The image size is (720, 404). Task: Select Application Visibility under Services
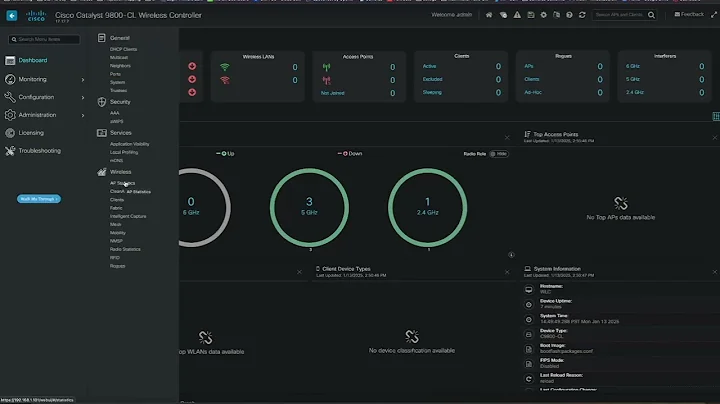point(129,144)
